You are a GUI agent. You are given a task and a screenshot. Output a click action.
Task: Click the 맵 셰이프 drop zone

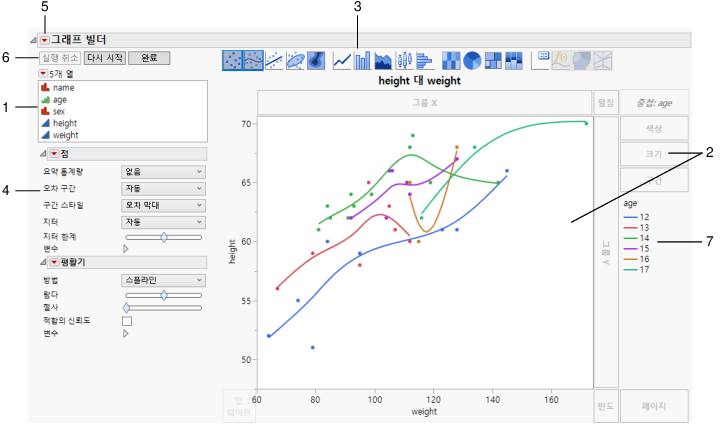coord(239,406)
